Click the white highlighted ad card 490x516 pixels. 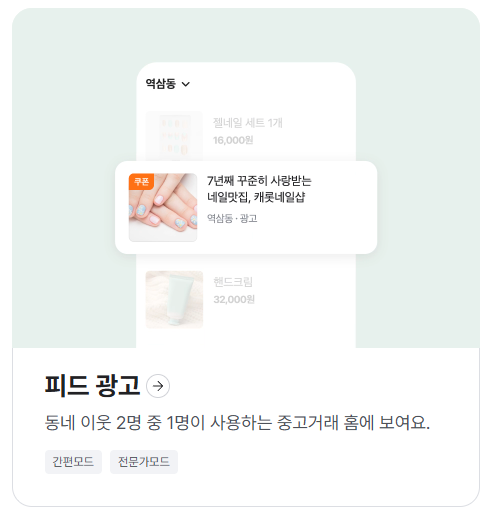(x=246, y=207)
